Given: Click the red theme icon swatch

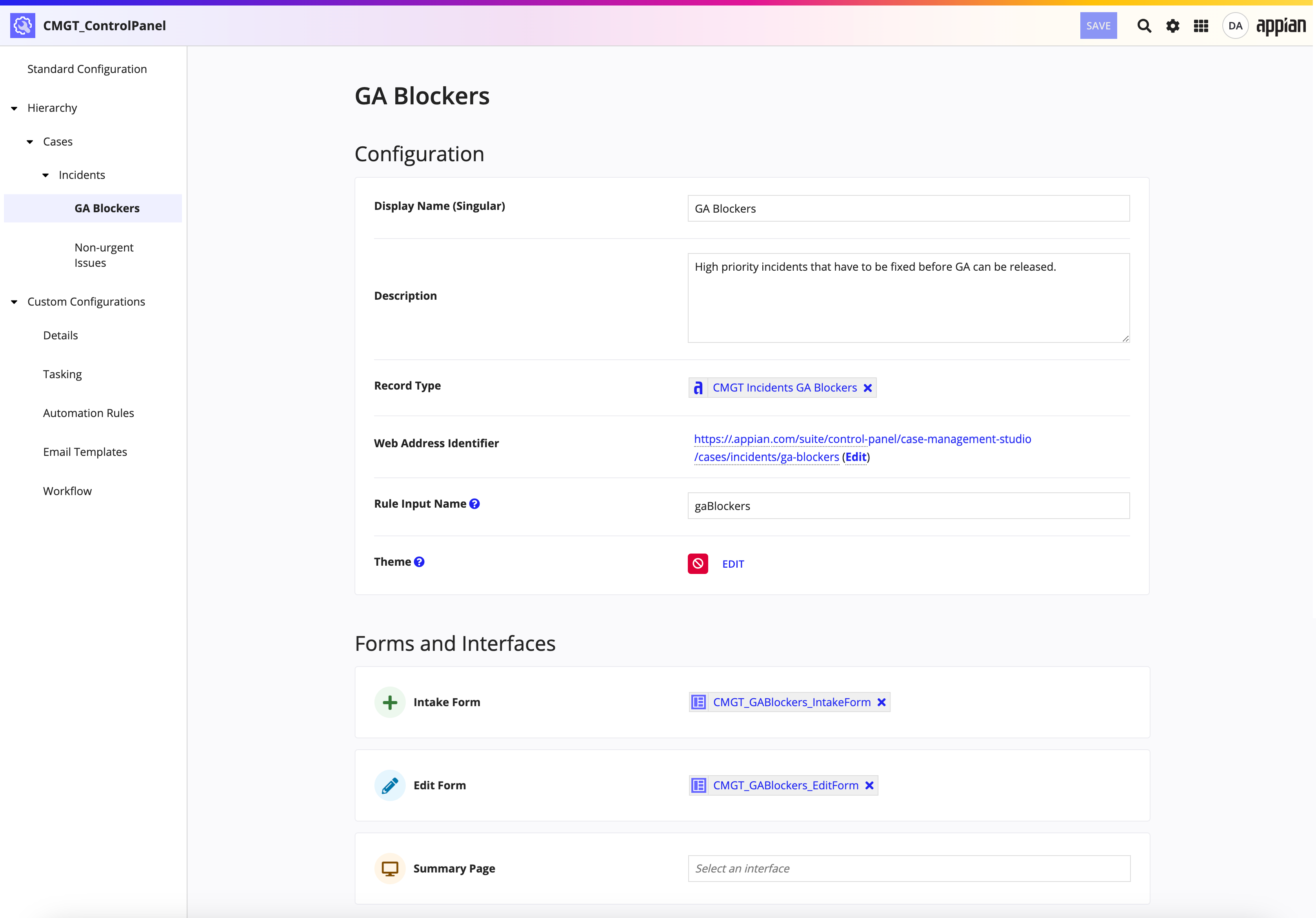Looking at the screenshot, I should click(698, 564).
